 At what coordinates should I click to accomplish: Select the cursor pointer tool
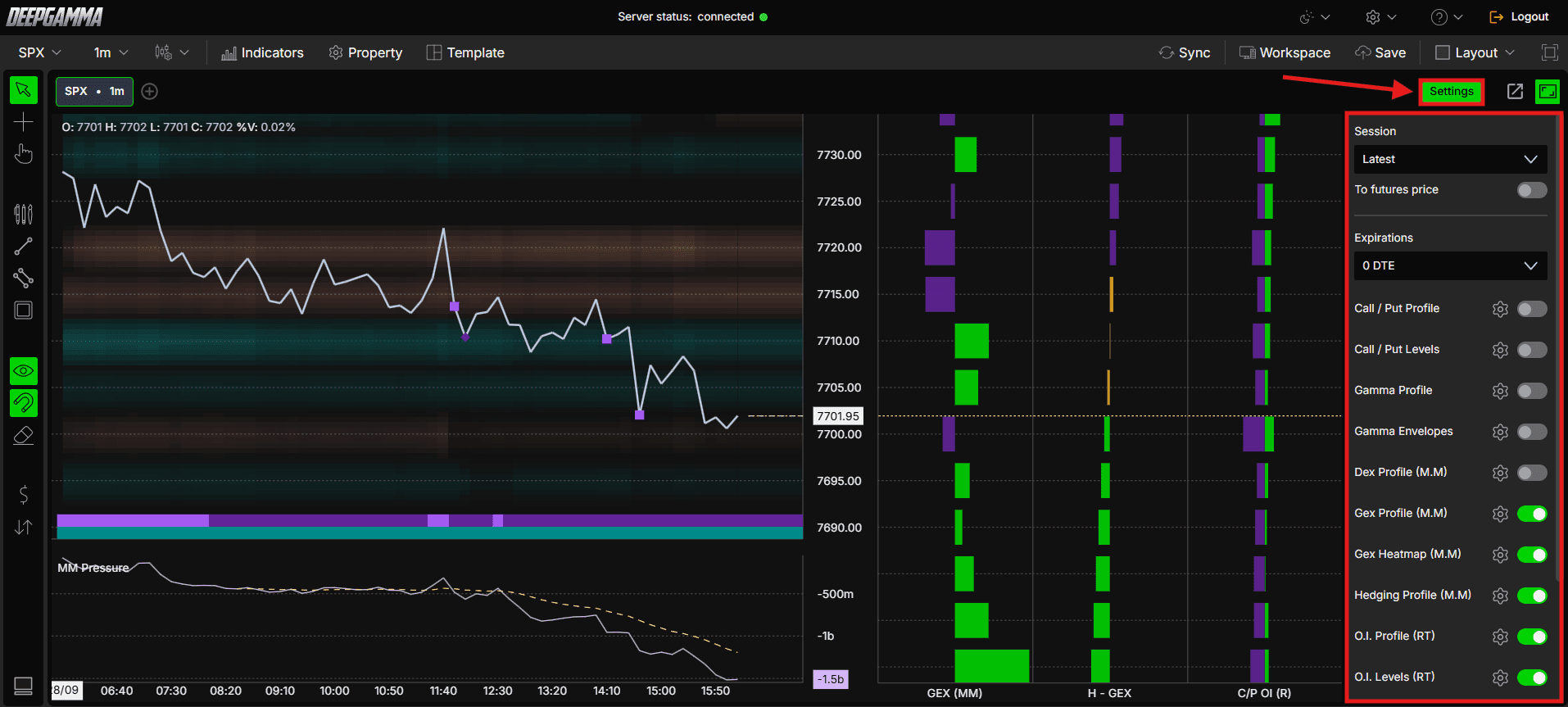point(24,90)
